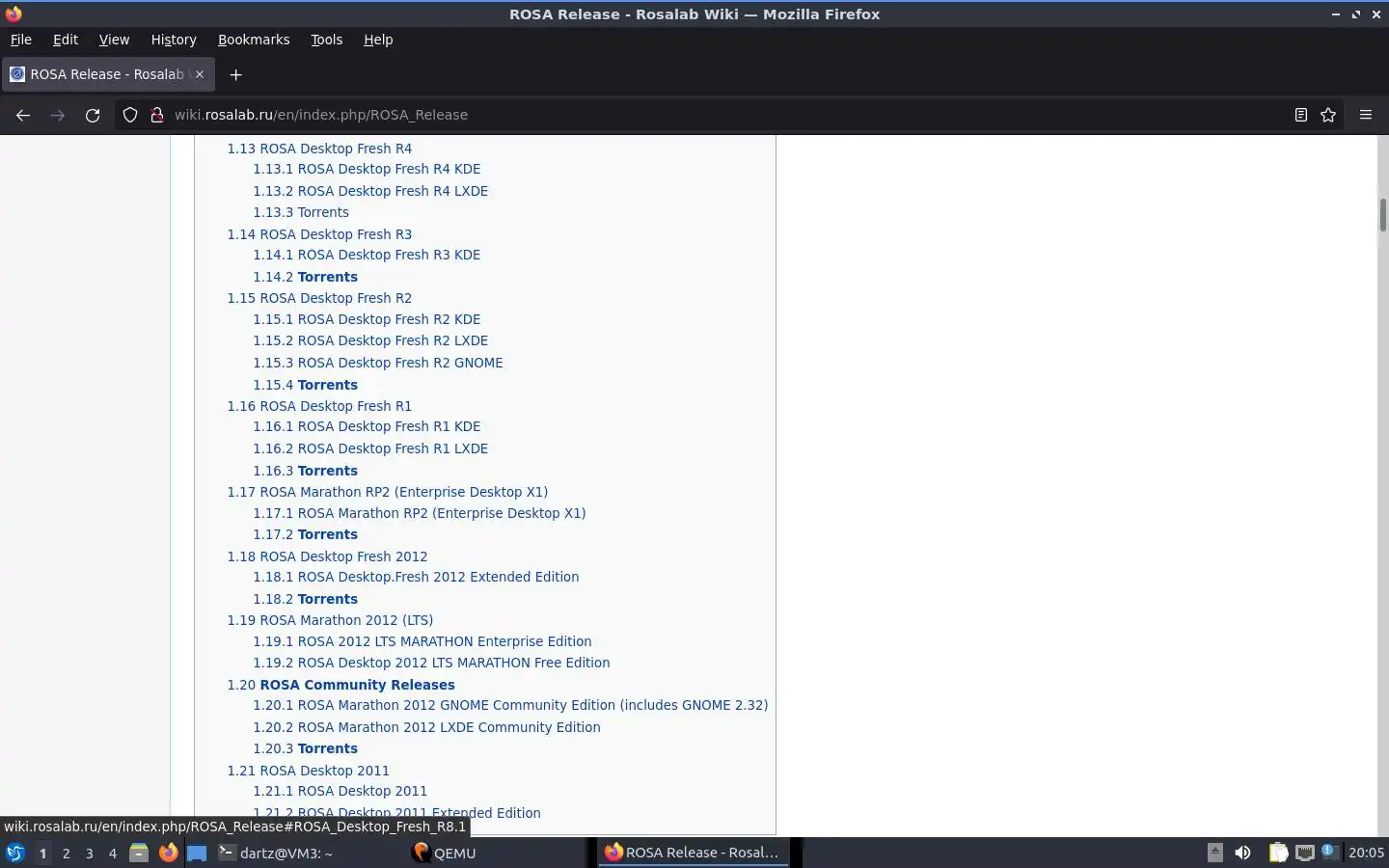The height and width of the screenshot is (868, 1389).
Task: Toggle reader view icon
Action: [x=1300, y=115]
